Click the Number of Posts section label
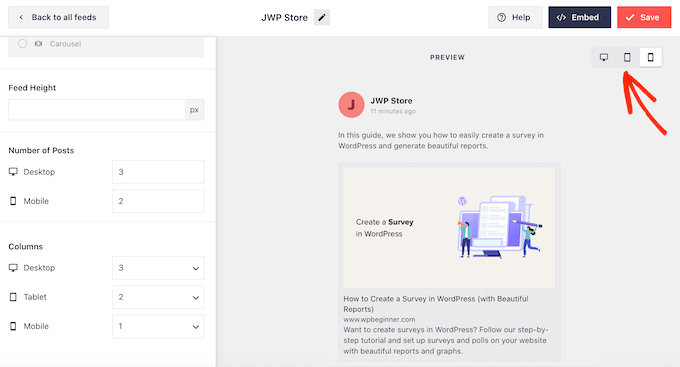The width and height of the screenshot is (680, 367). 41,151
